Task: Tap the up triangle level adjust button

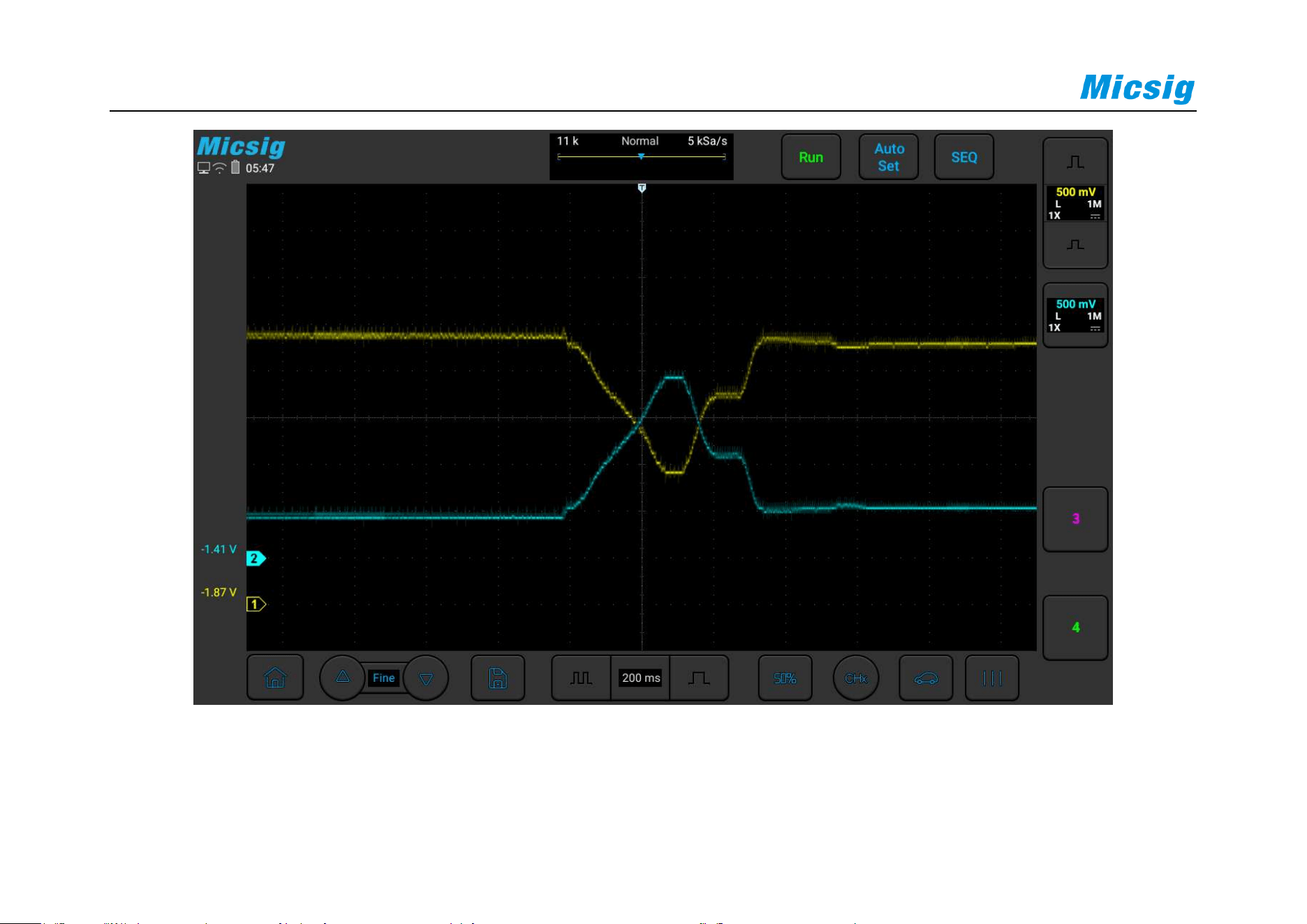Action: [x=342, y=677]
